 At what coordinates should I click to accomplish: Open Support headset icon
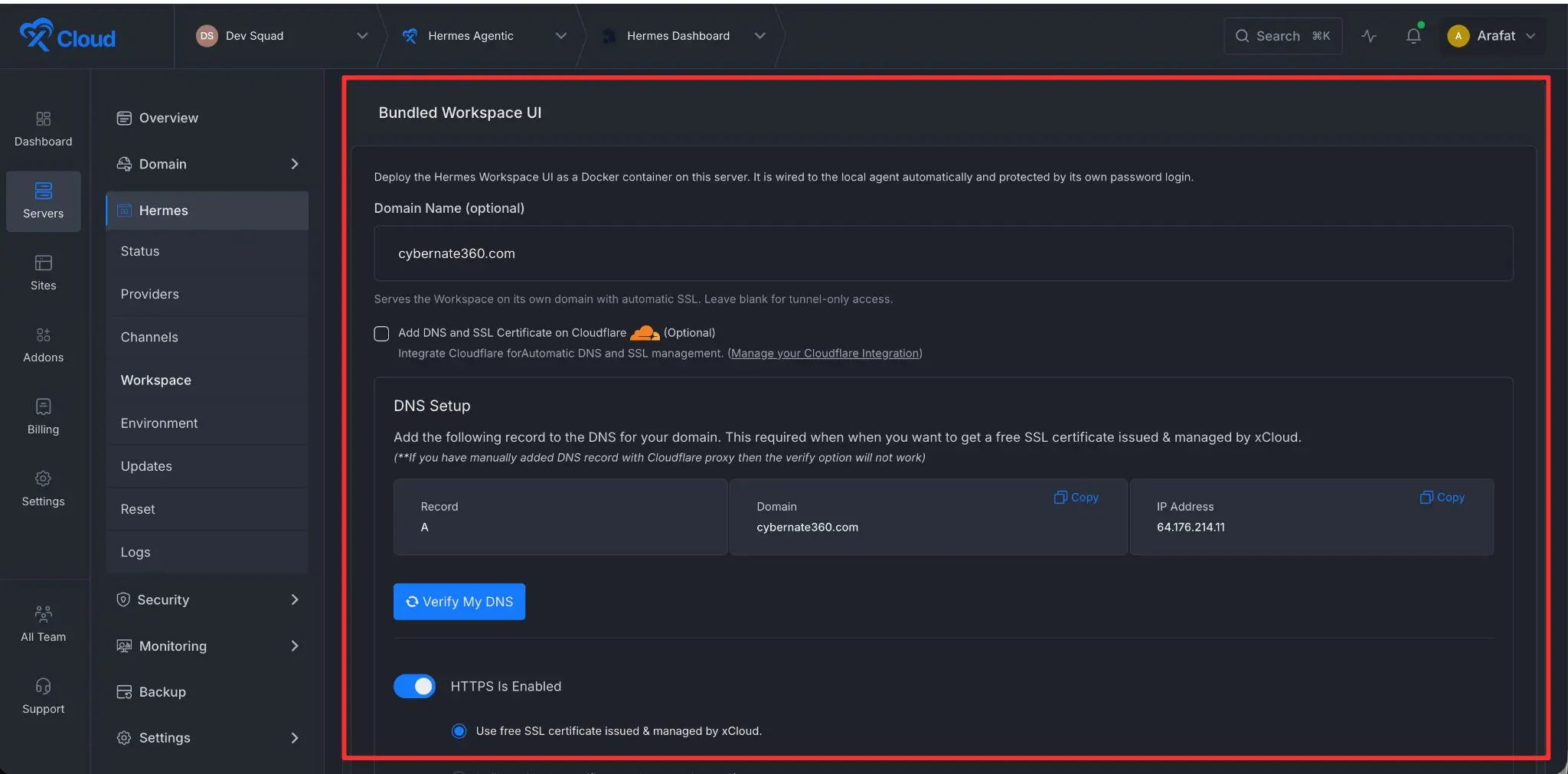43,686
